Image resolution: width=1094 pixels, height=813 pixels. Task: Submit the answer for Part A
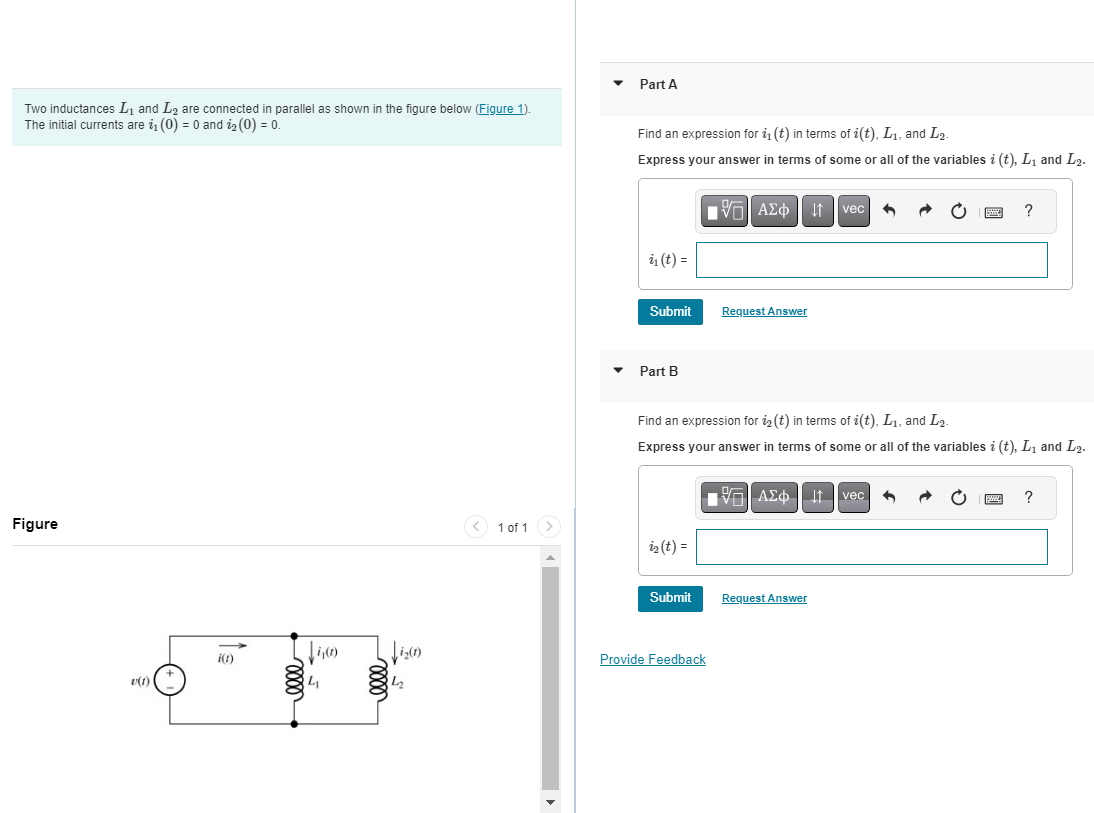(670, 311)
